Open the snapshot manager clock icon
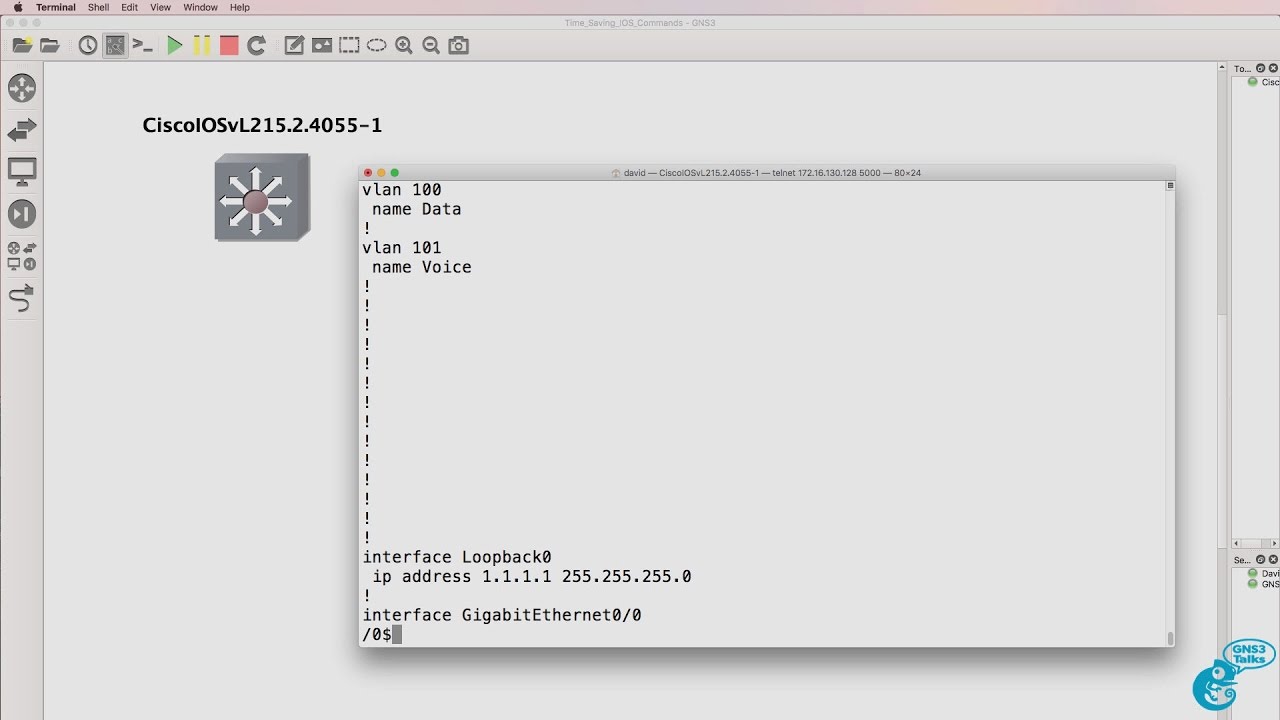Image resolution: width=1280 pixels, height=720 pixels. [88, 45]
